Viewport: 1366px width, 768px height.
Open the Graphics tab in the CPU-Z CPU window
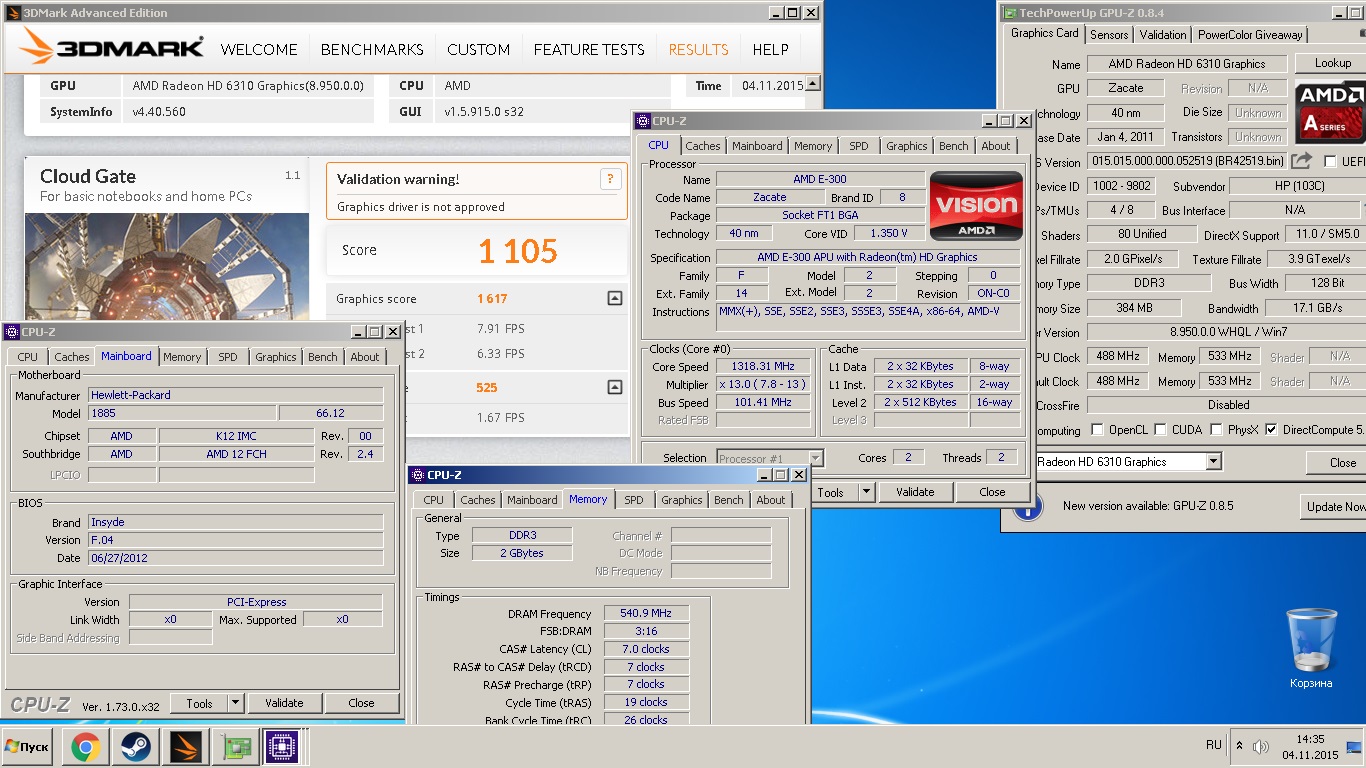[x=906, y=146]
